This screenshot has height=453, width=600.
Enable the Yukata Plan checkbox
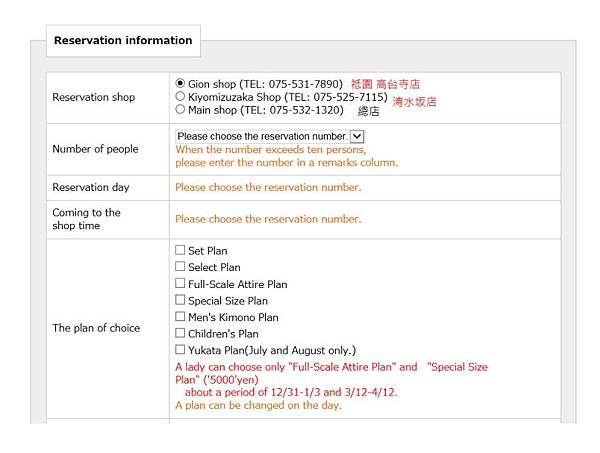(x=180, y=350)
